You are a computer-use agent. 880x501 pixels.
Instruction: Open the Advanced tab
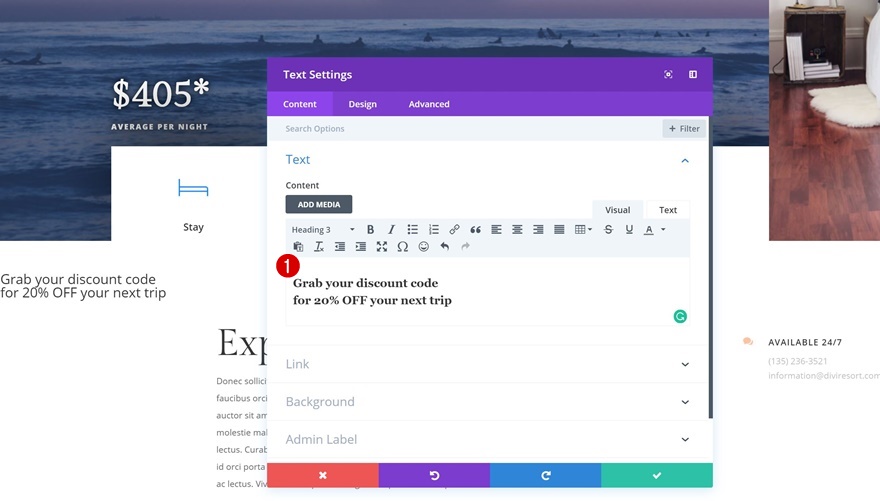(429, 104)
